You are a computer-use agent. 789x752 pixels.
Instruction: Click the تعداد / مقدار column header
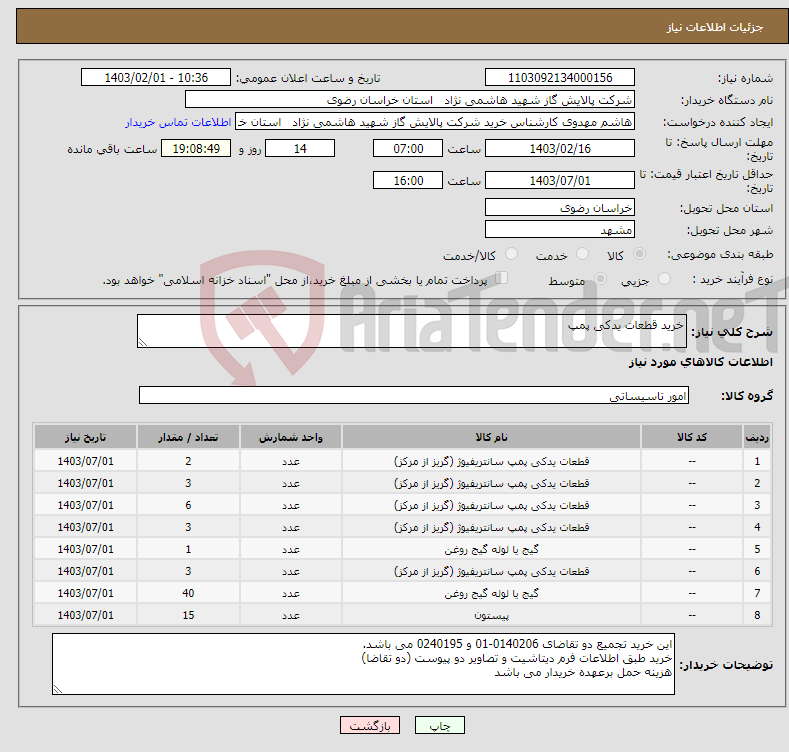[188, 437]
